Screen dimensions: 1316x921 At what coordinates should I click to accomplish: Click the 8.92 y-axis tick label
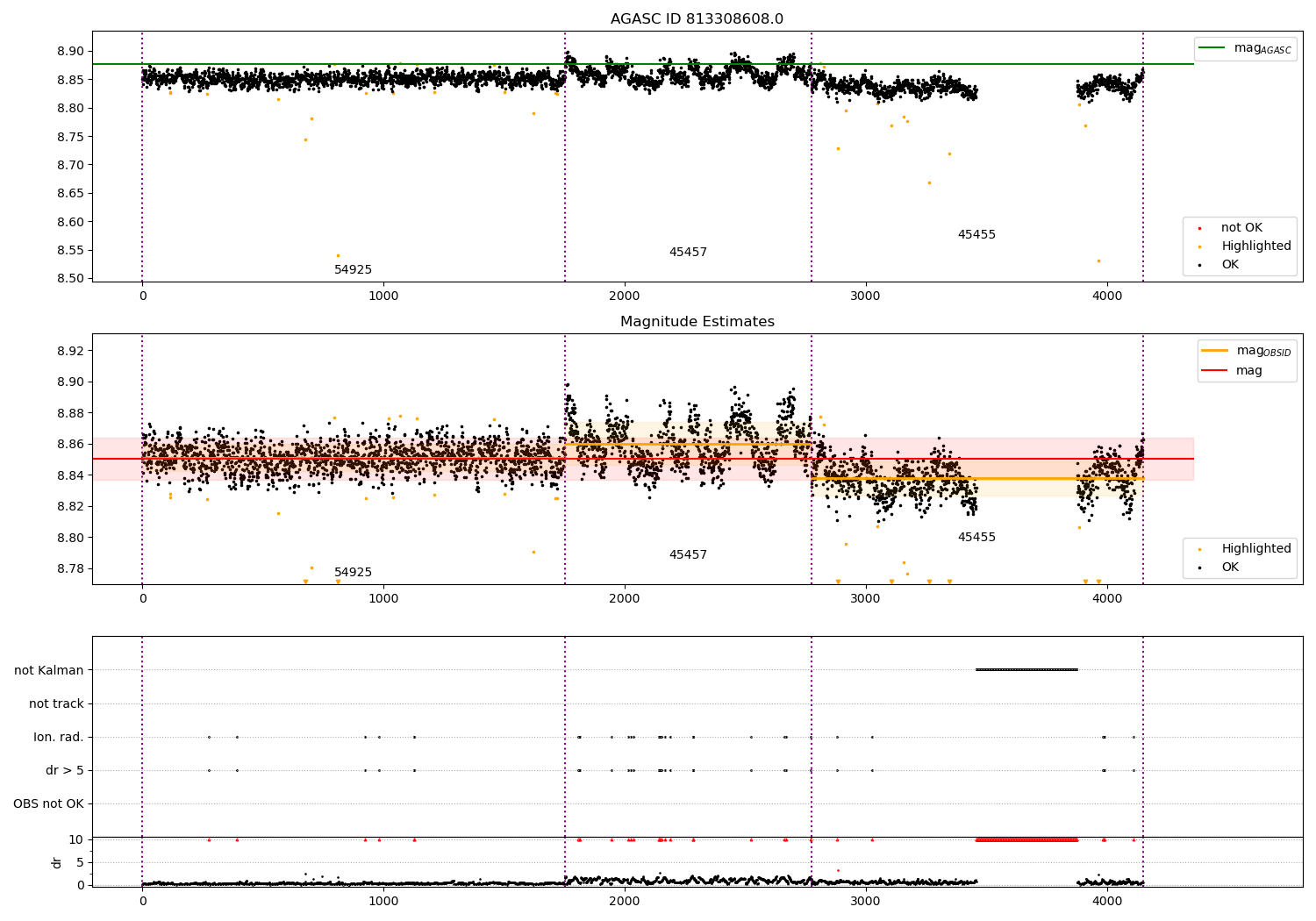(x=70, y=351)
